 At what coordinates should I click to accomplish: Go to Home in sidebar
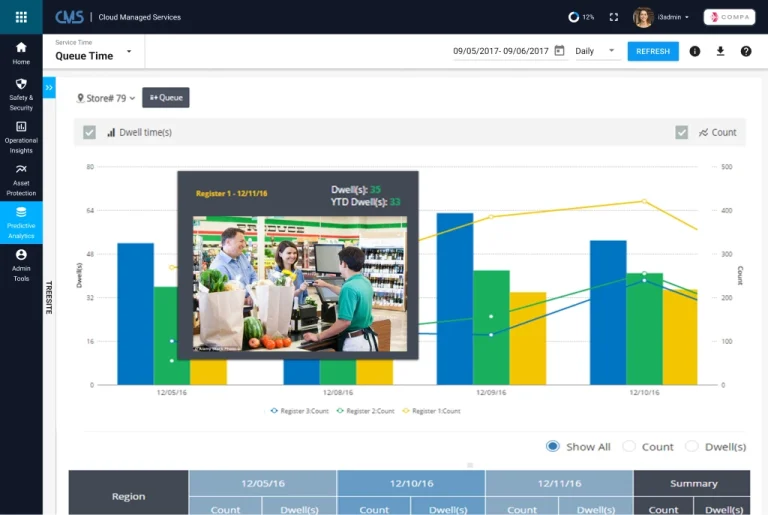click(x=21, y=53)
